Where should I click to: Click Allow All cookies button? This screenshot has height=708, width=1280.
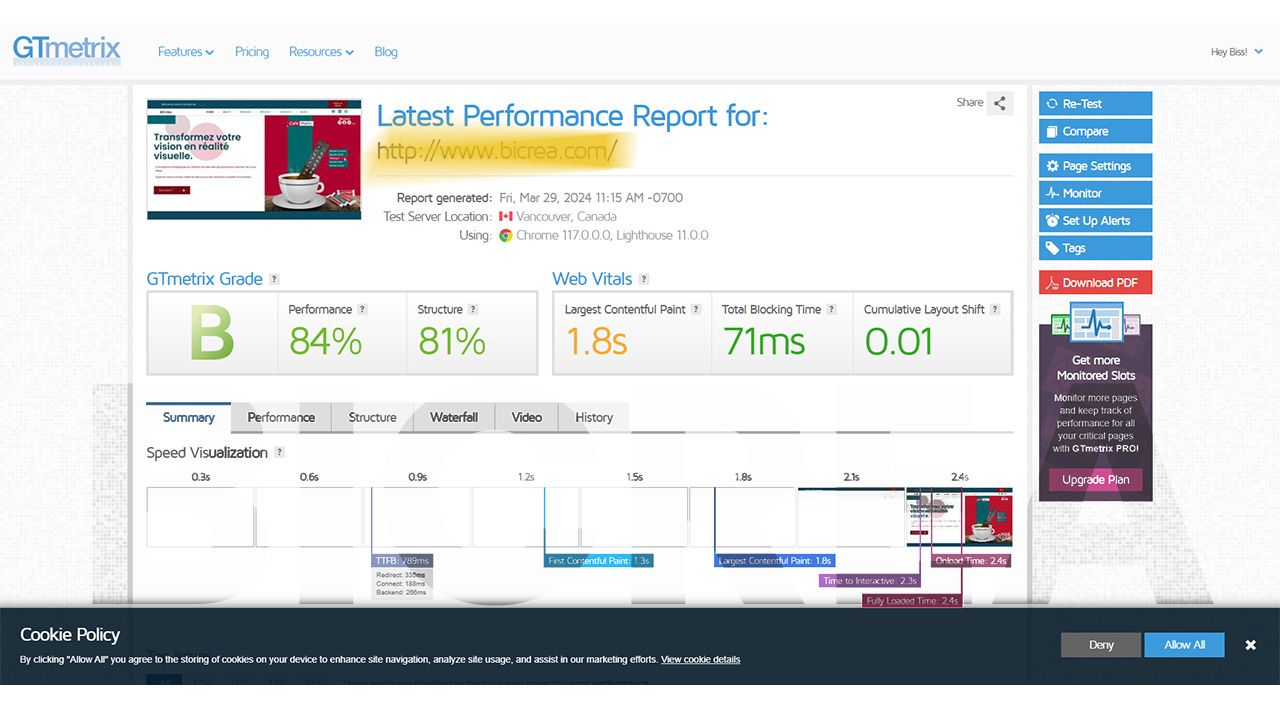pyautogui.click(x=1185, y=645)
